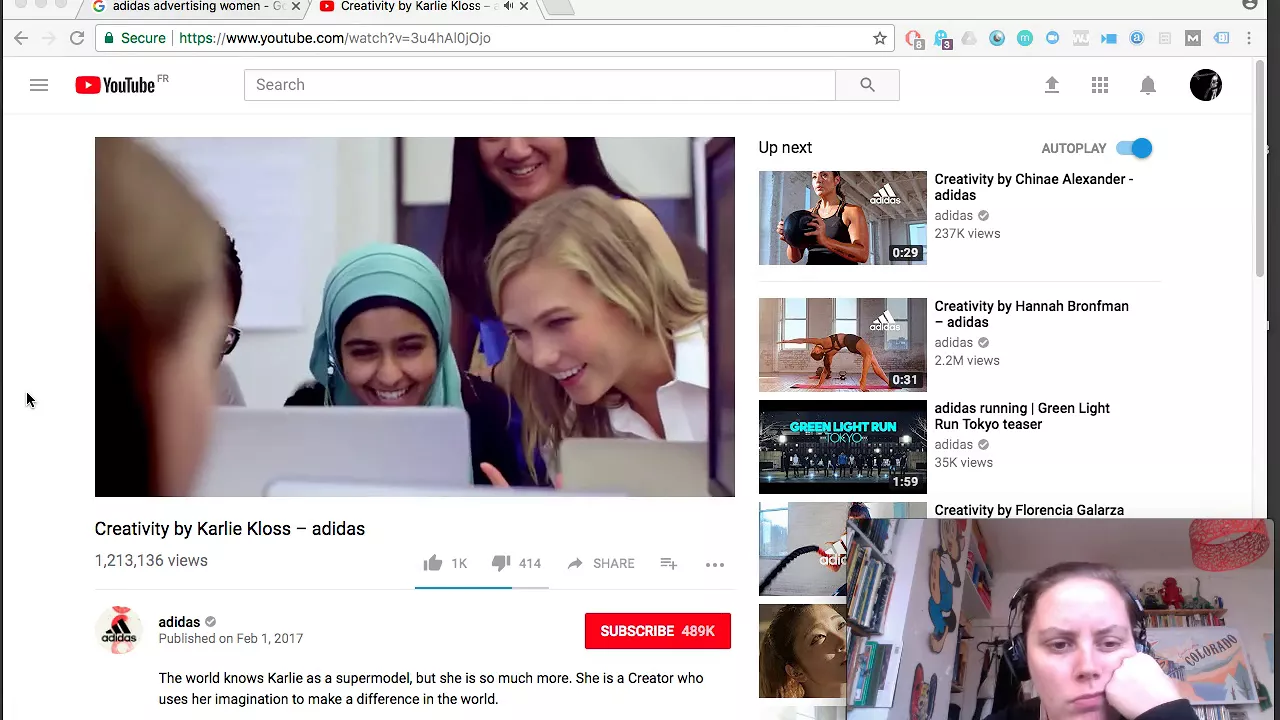Click the Subscribe 489K button
The width and height of the screenshot is (1280, 720).
click(658, 631)
